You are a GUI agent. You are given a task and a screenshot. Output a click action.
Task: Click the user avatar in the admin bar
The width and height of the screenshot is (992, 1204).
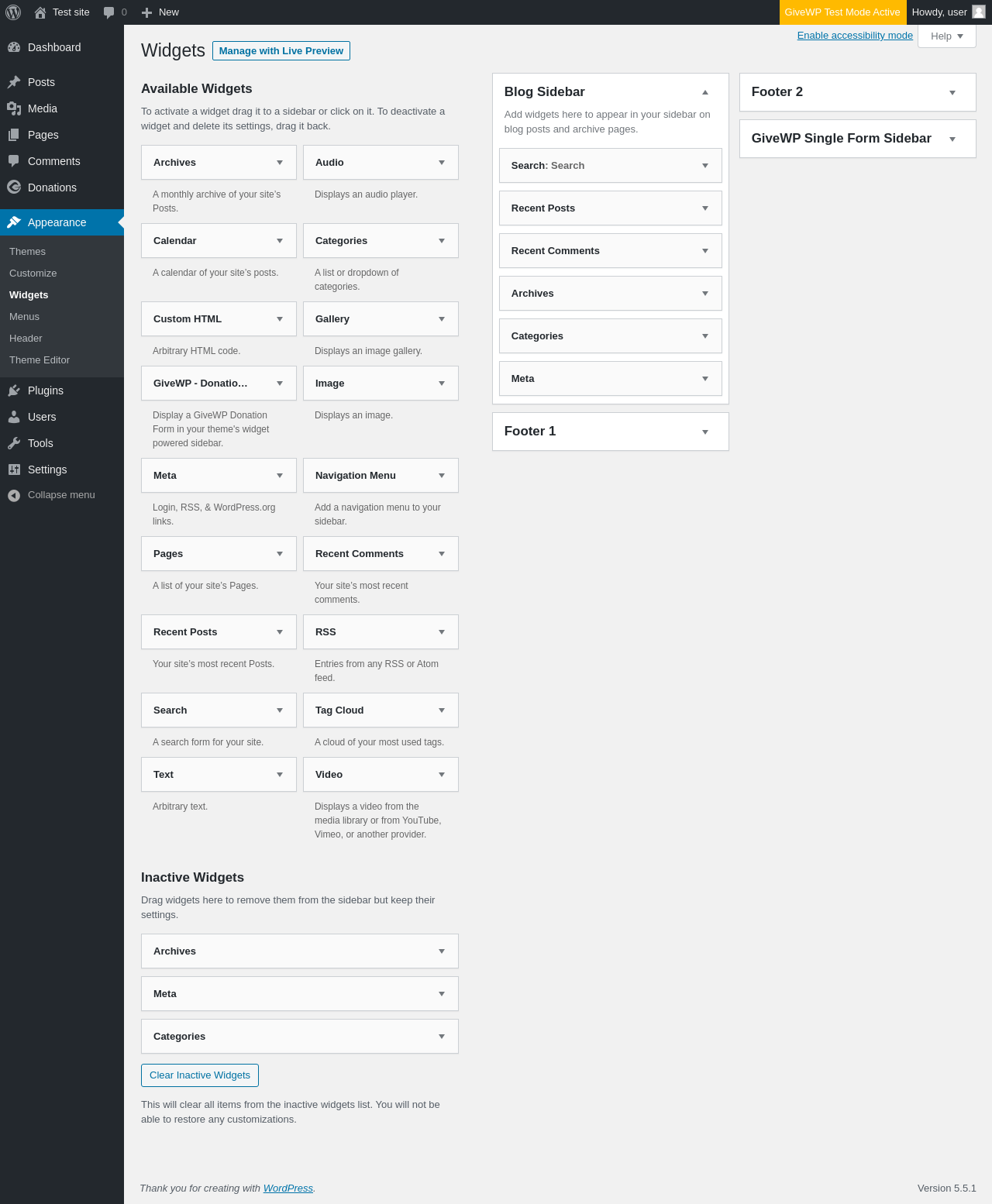tap(979, 12)
